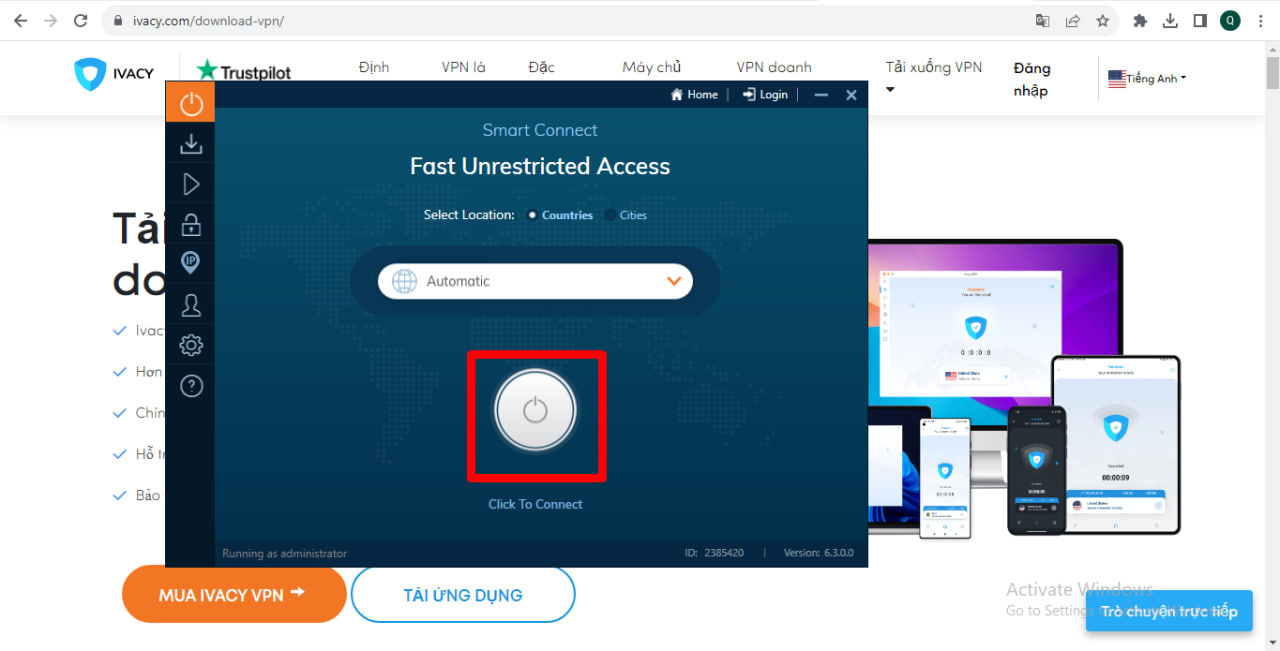
Task: Select the streaming play icon in sidebar
Action: pyautogui.click(x=190, y=184)
